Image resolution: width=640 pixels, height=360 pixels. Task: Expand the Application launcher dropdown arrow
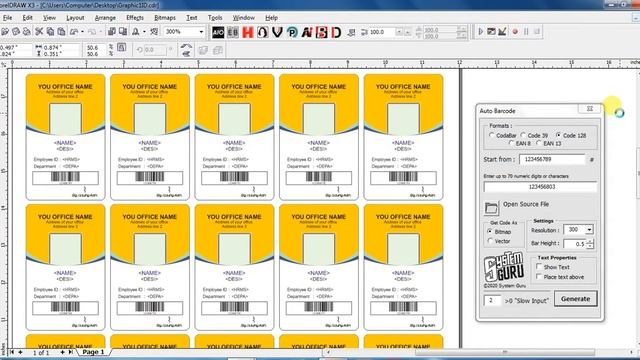(144, 32)
